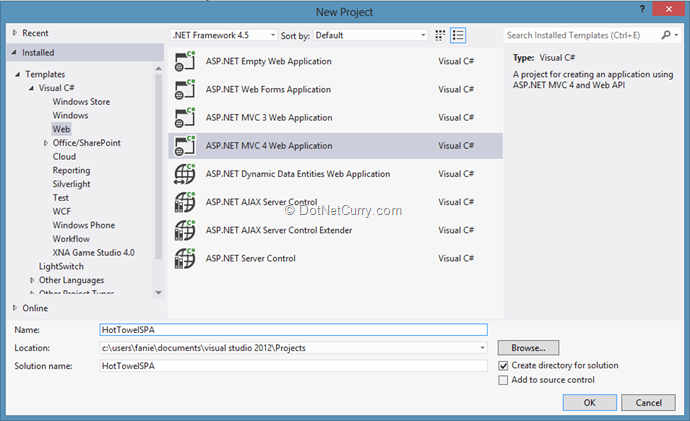Select the Cloud template category

click(64, 157)
